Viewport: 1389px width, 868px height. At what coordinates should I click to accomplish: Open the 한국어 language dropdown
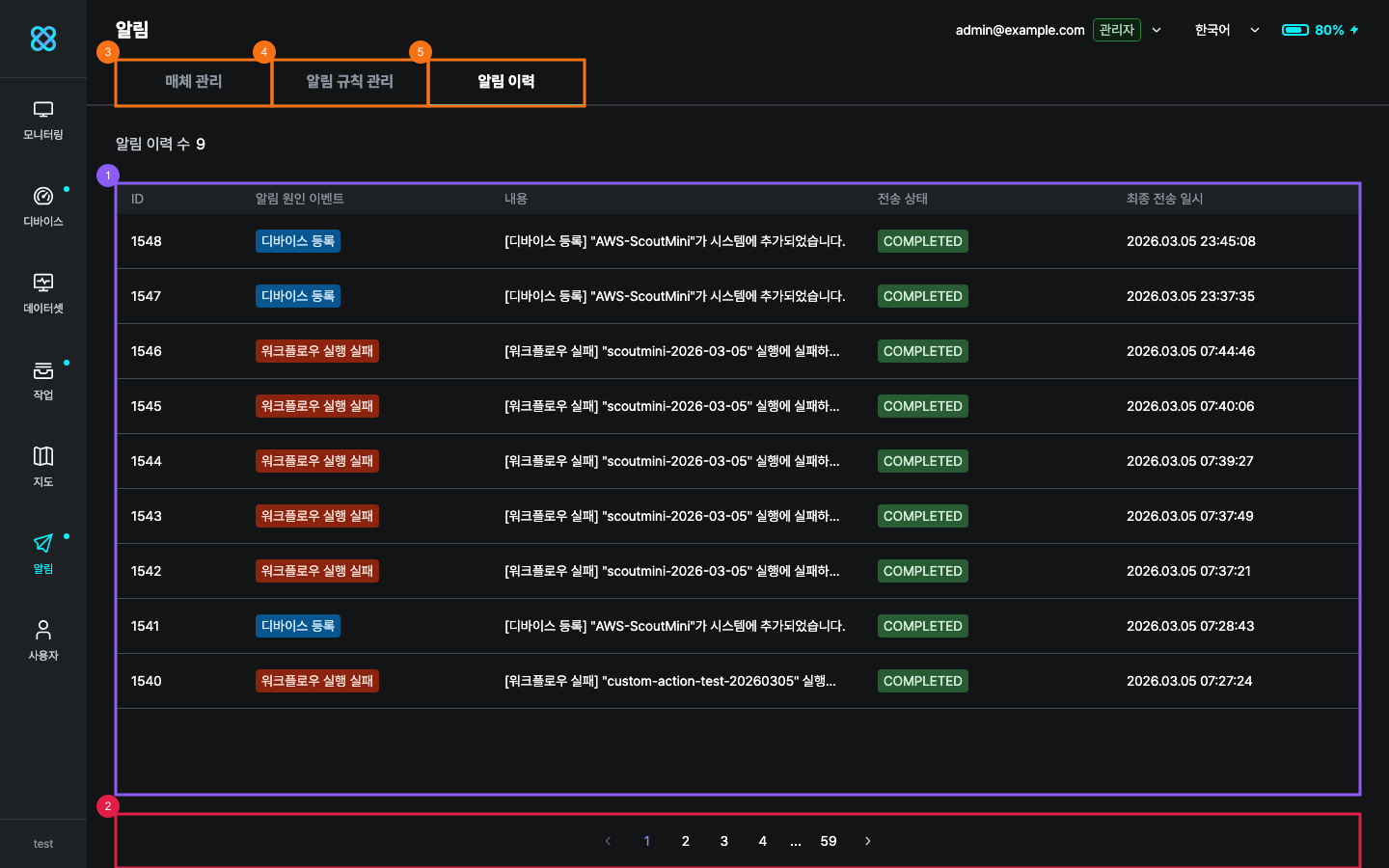click(1226, 30)
